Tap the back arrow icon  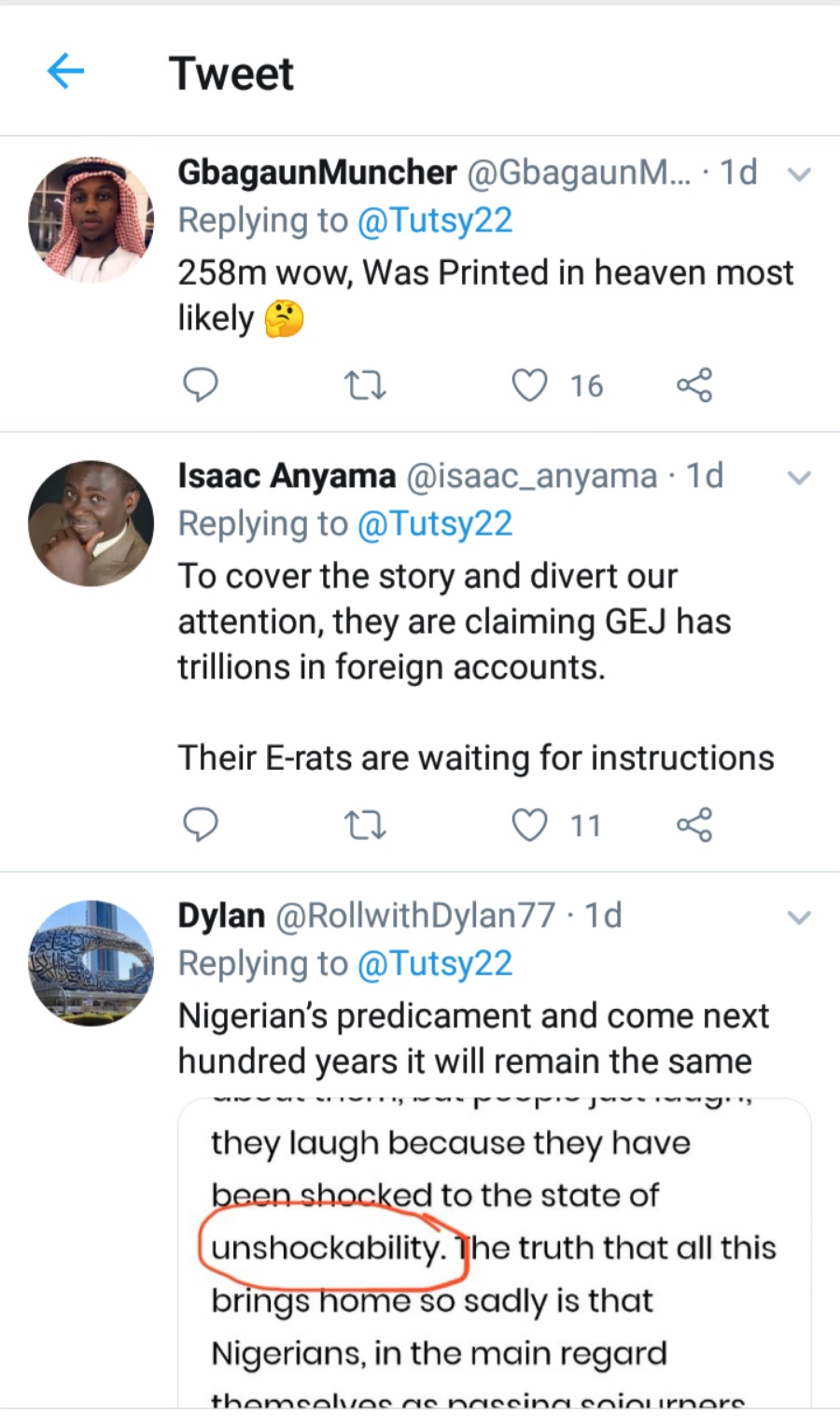click(x=65, y=71)
